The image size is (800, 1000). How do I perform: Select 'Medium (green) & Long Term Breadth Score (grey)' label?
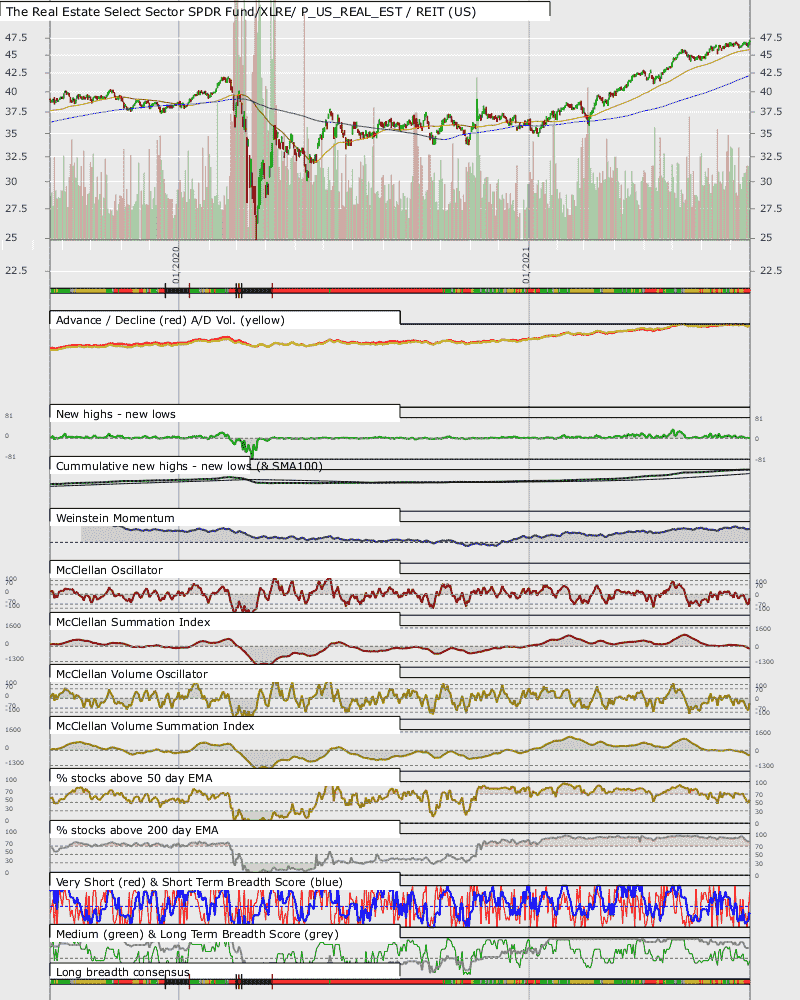(x=197, y=934)
